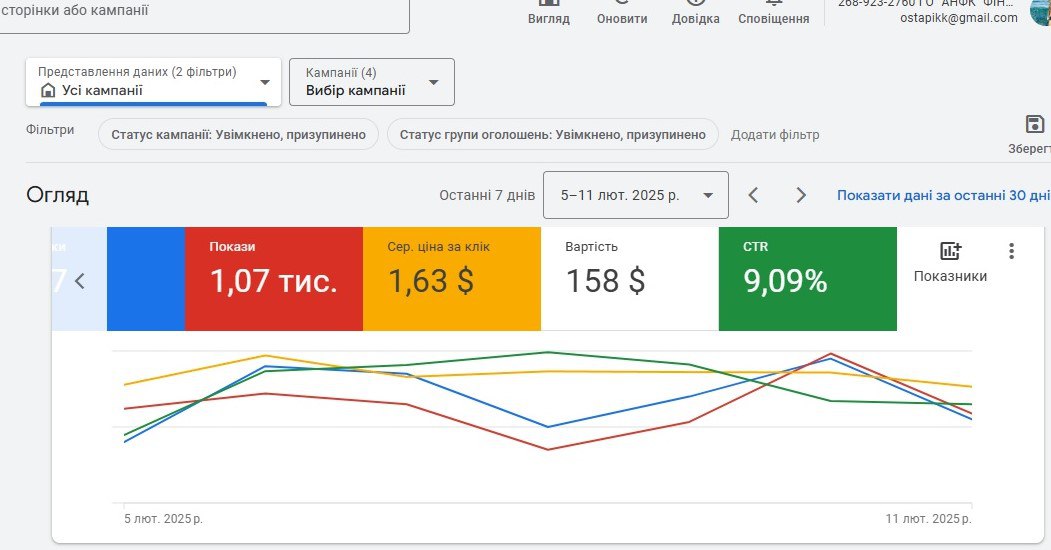Click the Вигляд icon in top bar
The width and height of the screenshot is (1051, 550).
coord(548,5)
